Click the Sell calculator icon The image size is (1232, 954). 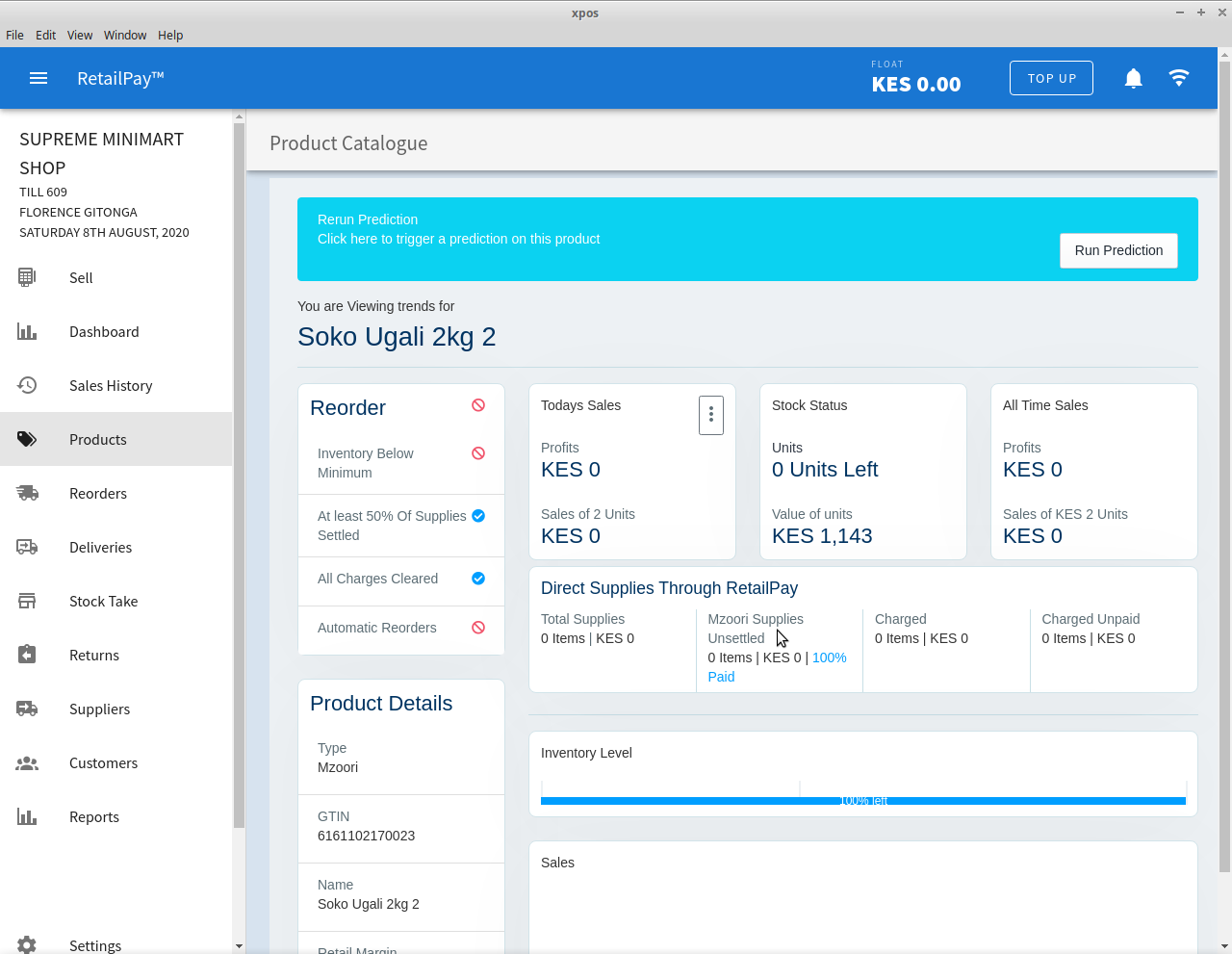[27, 277]
